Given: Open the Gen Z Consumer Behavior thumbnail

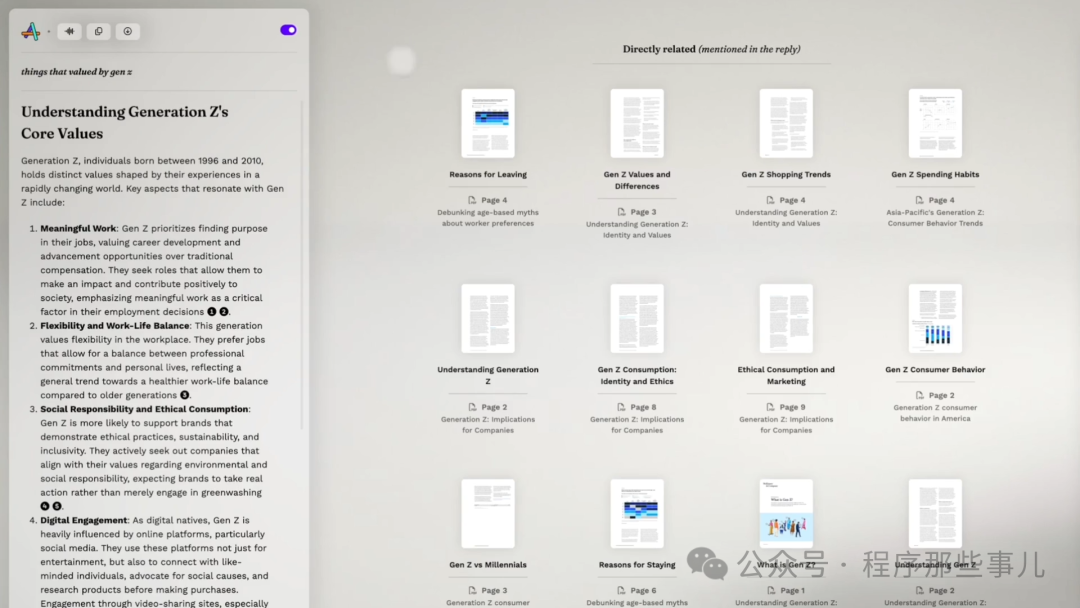Looking at the screenshot, I should click(935, 318).
